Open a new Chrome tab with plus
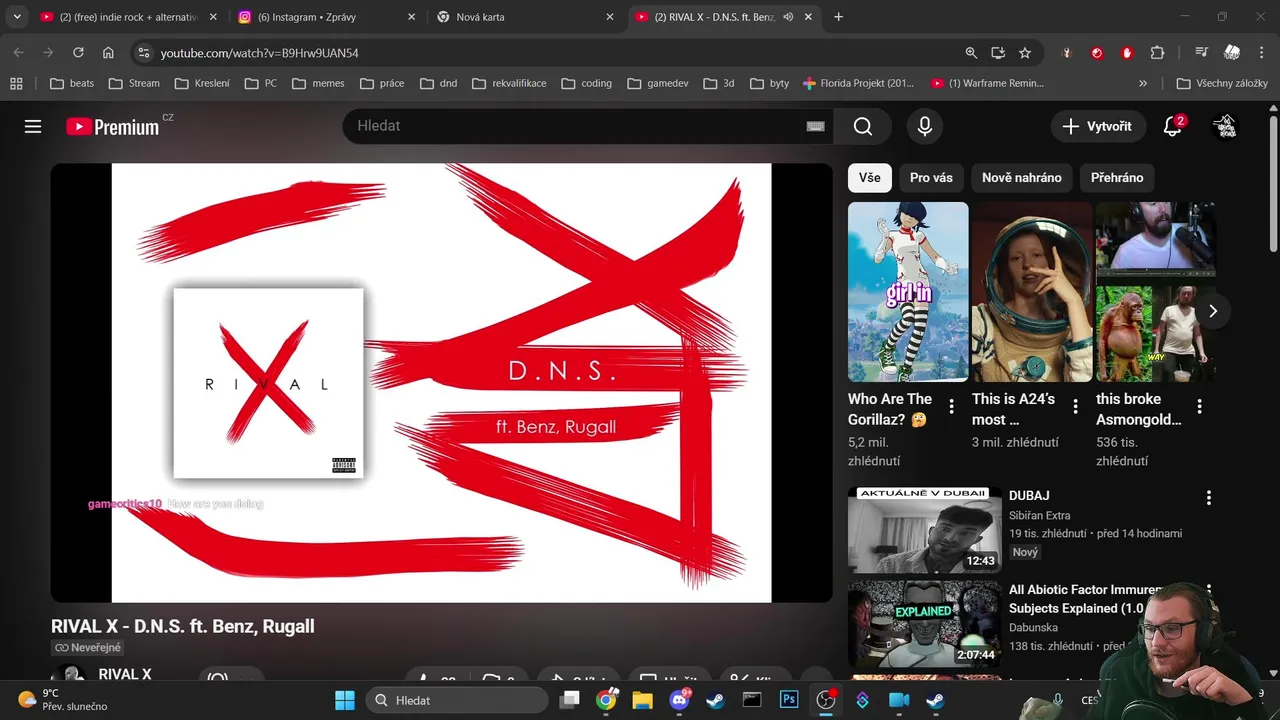The width and height of the screenshot is (1280, 720). tap(838, 17)
